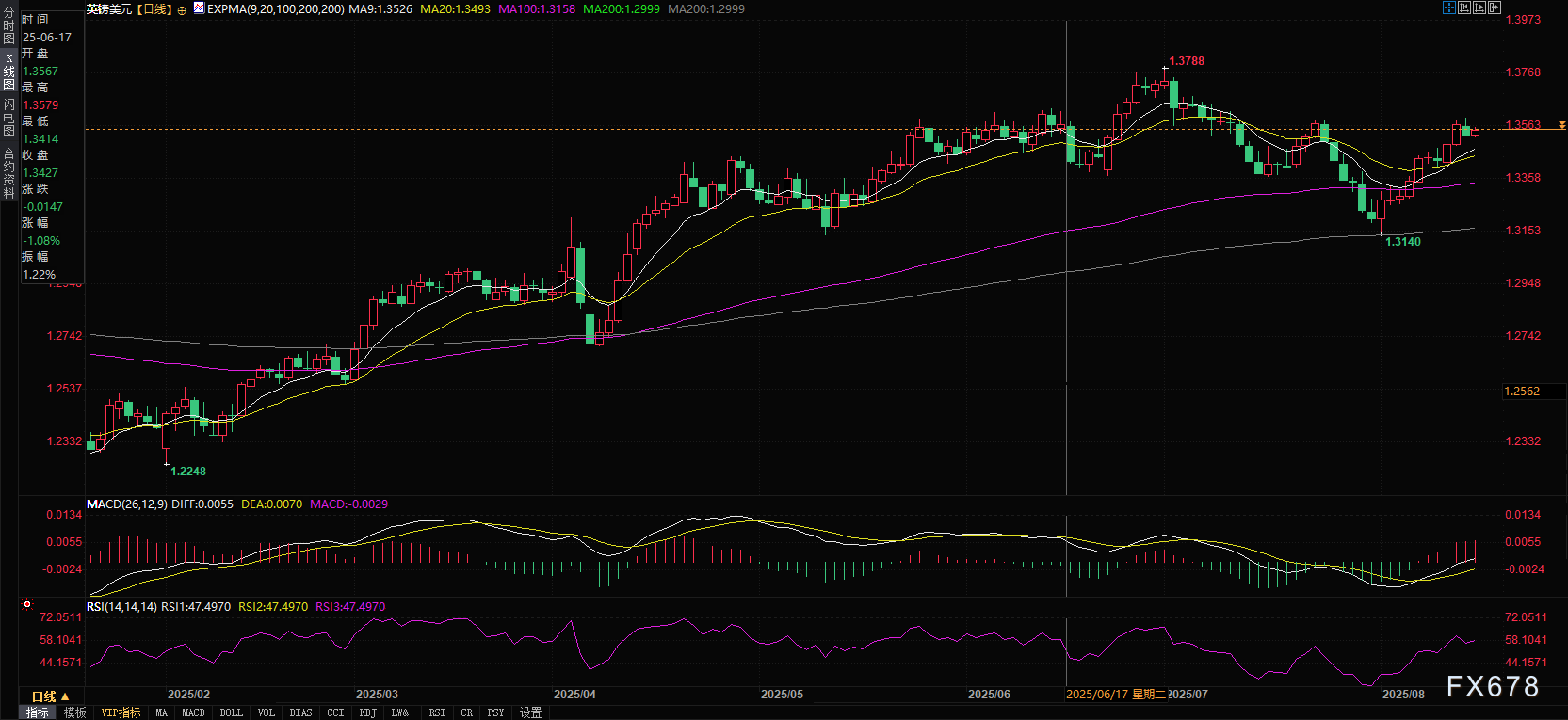Image resolution: width=1568 pixels, height=720 pixels.
Task: Select the KDJ indicator button
Action: pyautogui.click(x=367, y=713)
